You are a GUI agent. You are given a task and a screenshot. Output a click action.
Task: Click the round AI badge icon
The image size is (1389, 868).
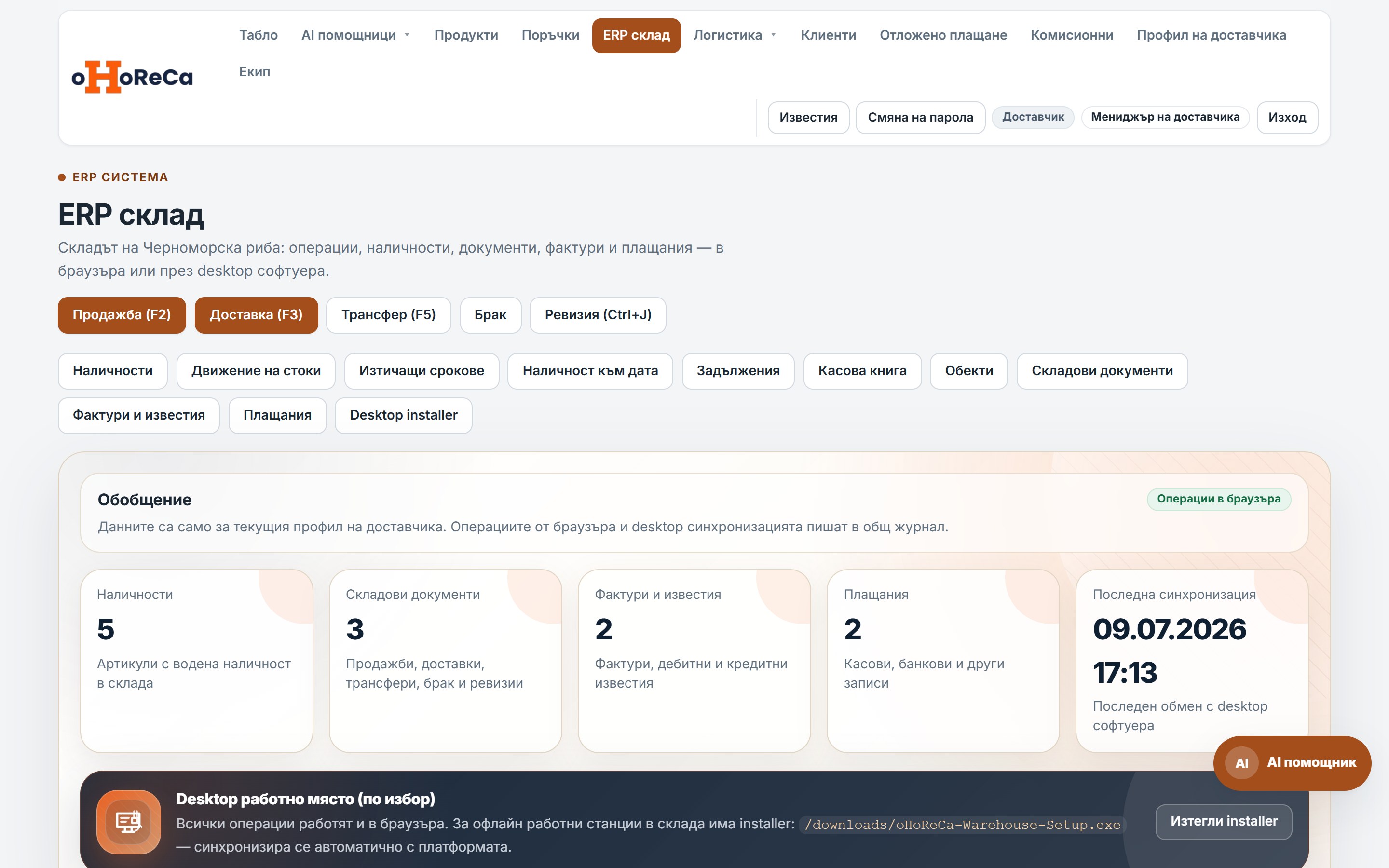1241,762
